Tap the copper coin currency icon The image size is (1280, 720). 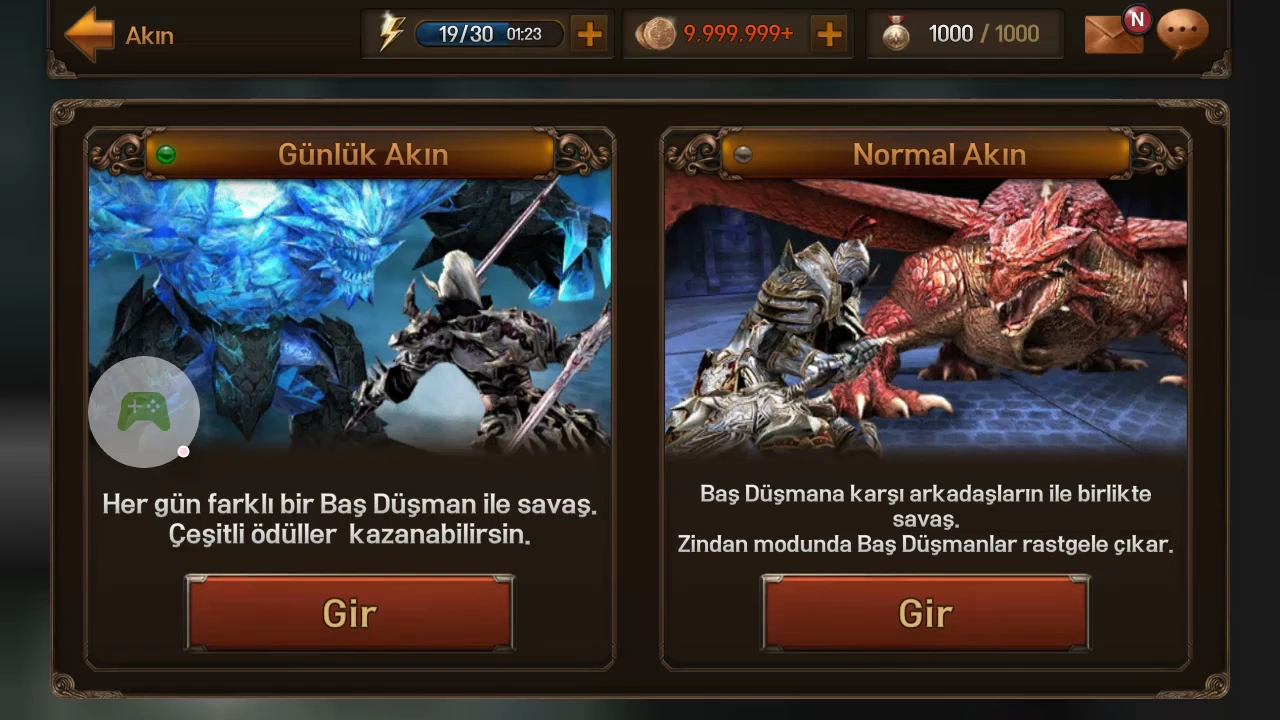(x=655, y=34)
